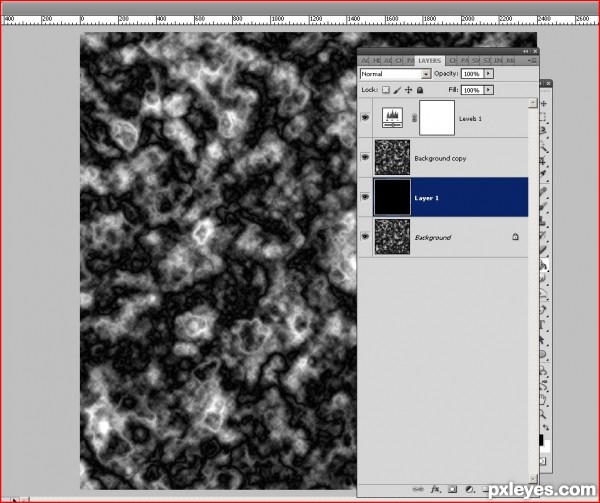The image size is (600, 503).
Task: Click the padlock on the Background layer
Action: coord(515,237)
